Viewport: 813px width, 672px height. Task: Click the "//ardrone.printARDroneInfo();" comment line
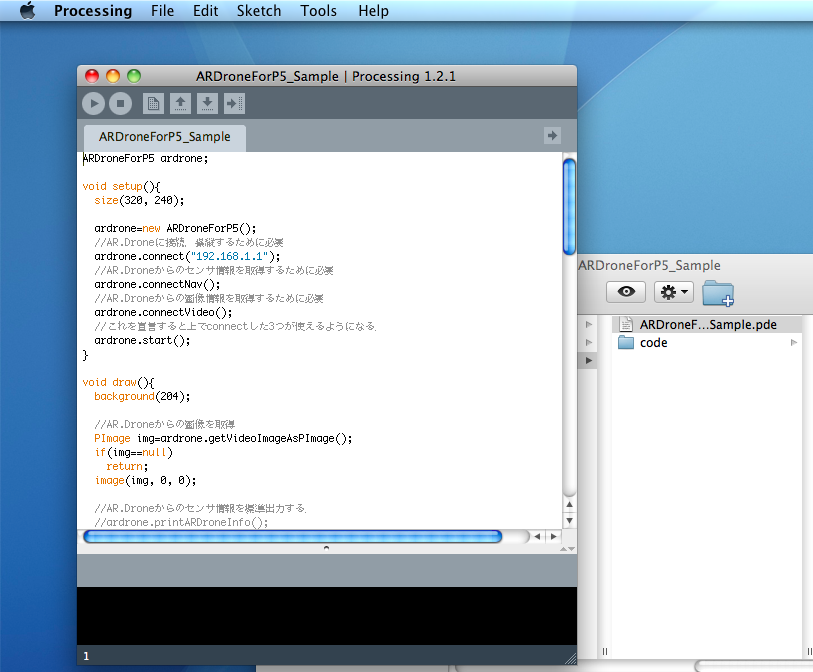(181, 523)
